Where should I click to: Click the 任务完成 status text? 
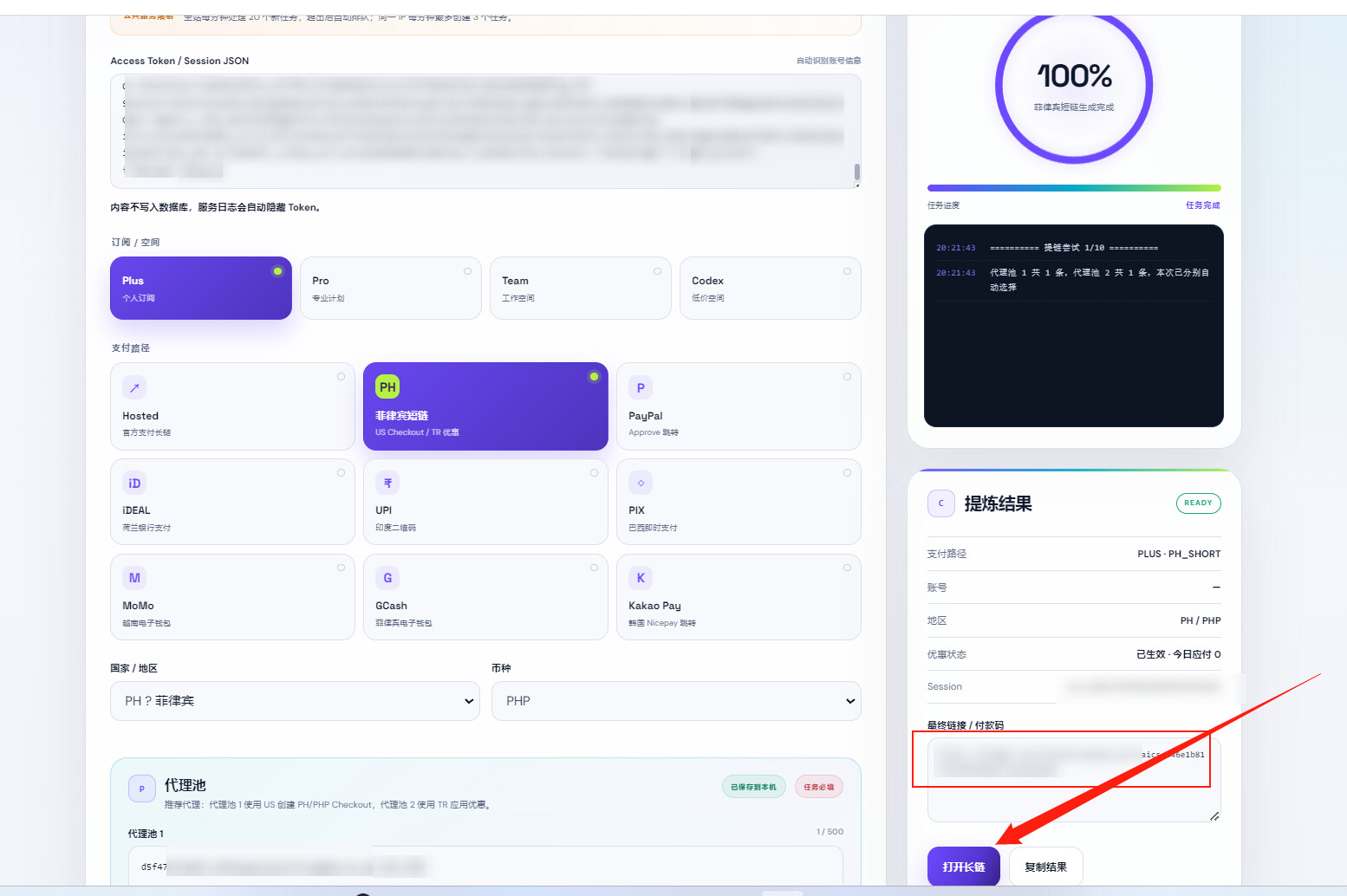[1202, 205]
